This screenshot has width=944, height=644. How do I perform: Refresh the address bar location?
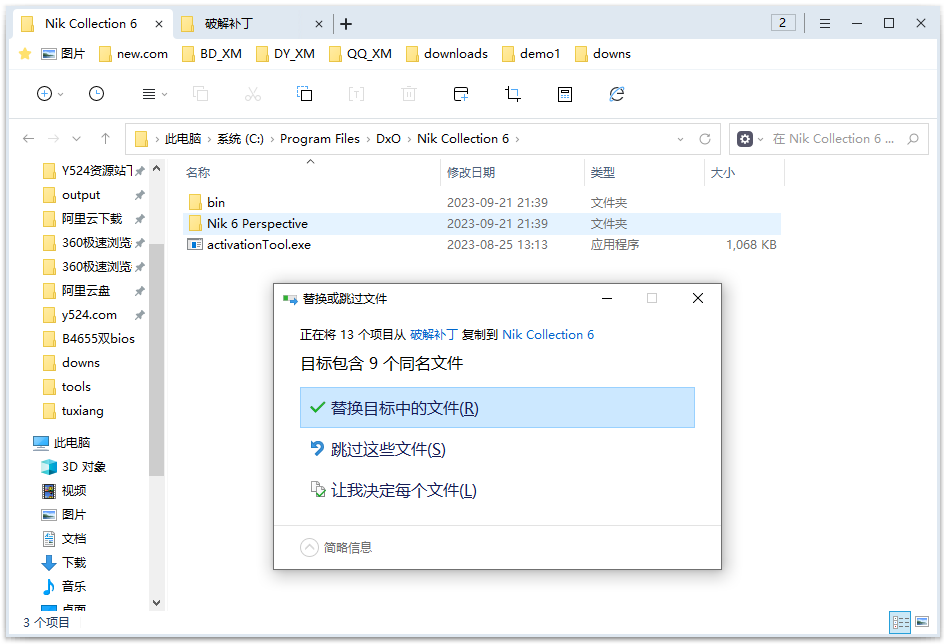[705, 139]
